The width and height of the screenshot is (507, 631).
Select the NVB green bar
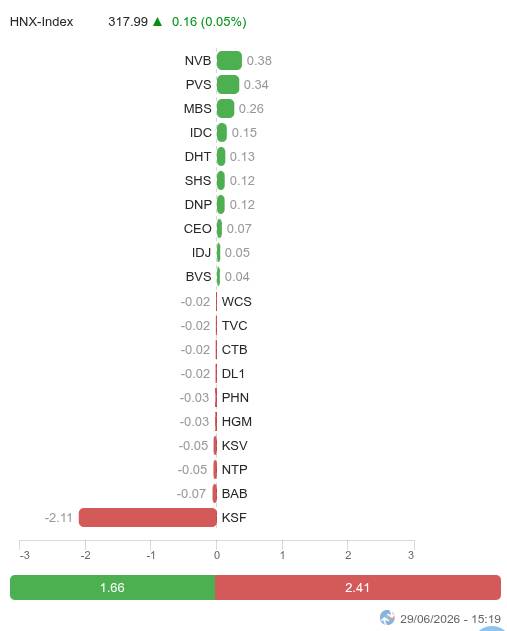[x=229, y=60]
